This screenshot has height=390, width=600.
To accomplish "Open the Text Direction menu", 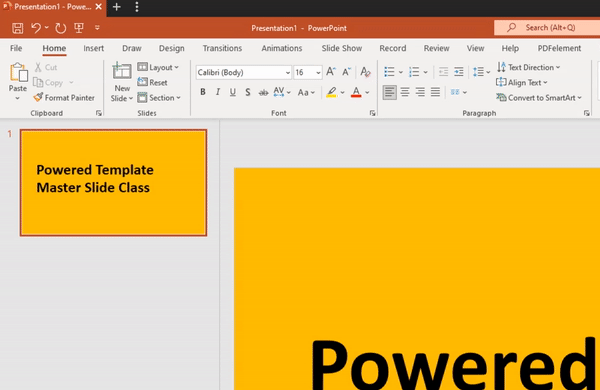I will [528, 67].
